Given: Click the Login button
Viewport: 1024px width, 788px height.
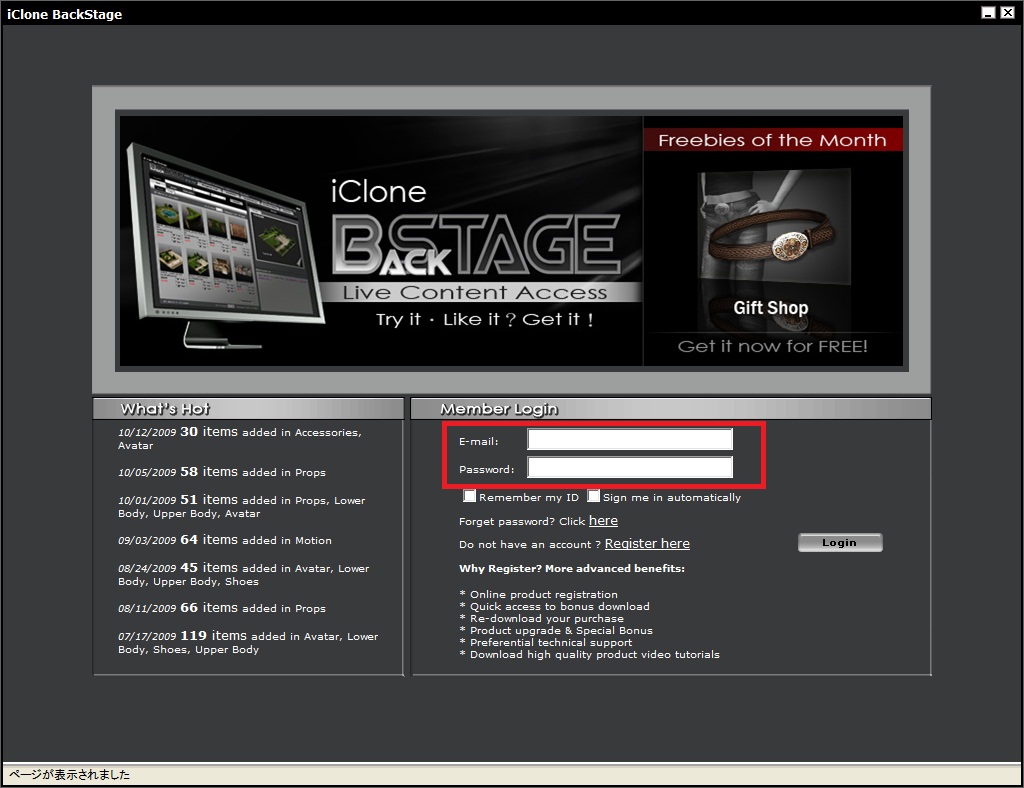Looking at the screenshot, I should click(840, 543).
